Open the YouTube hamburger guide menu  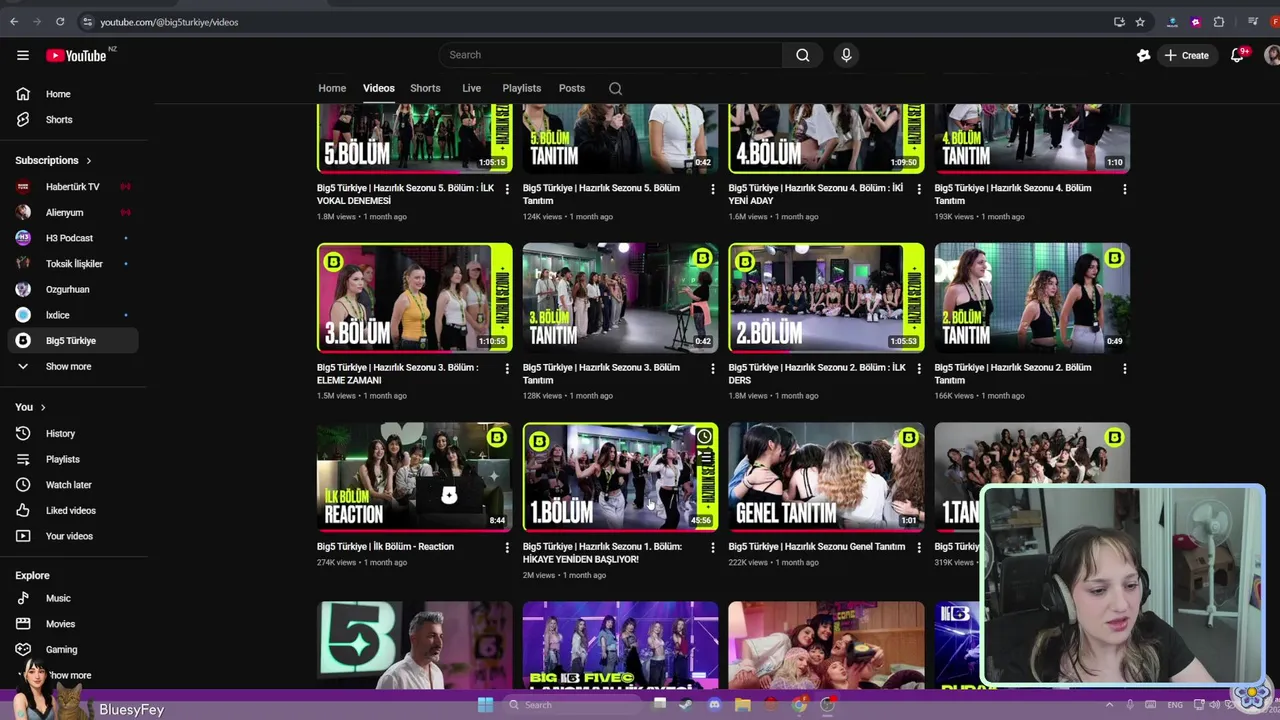23,55
